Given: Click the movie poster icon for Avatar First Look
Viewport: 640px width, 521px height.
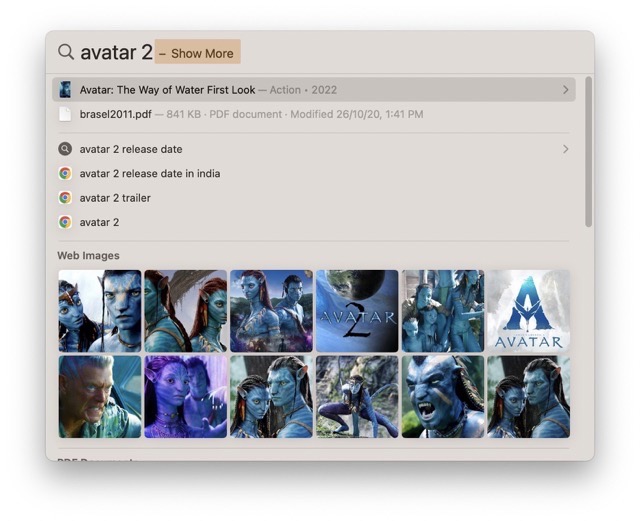Looking at the screenshot, I should [65, 90].
